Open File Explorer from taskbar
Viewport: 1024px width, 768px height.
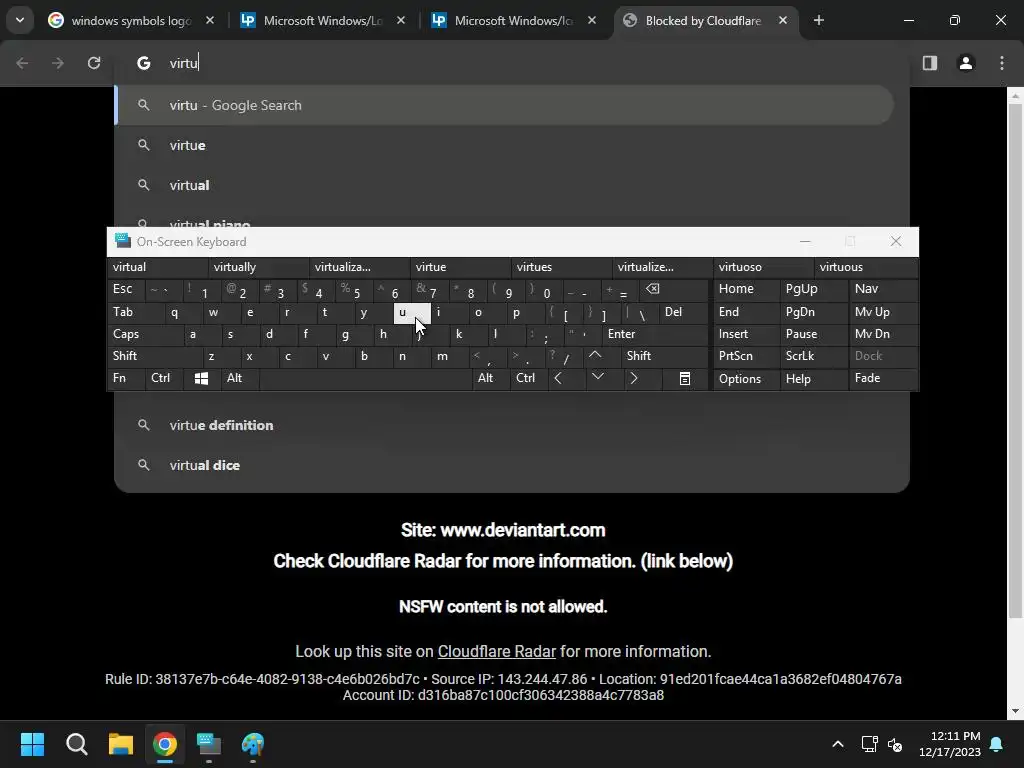[x=121, y=744]
